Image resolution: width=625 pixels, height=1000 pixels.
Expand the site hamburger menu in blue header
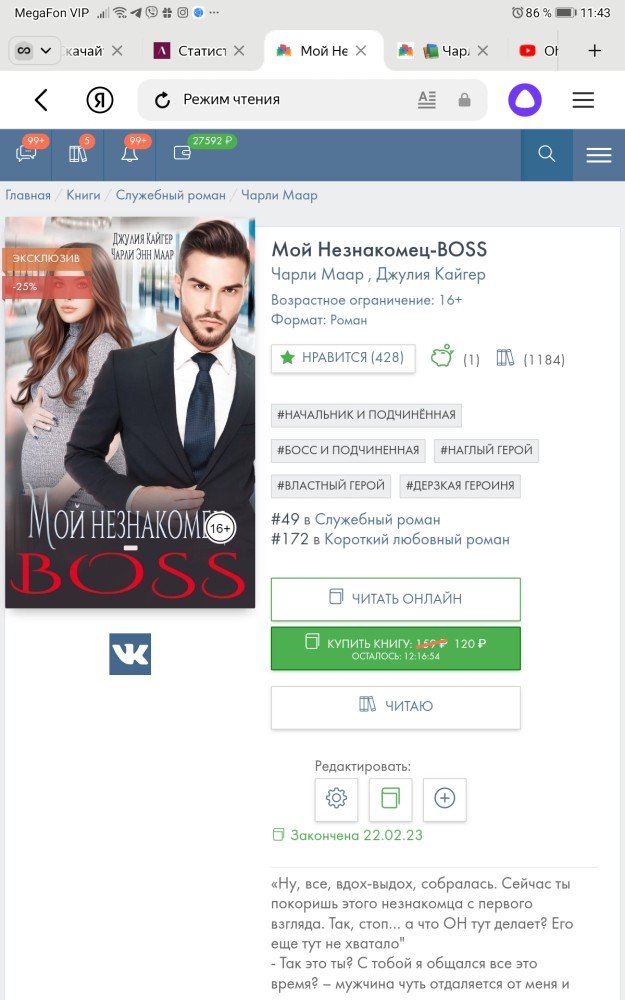(599, 155)
